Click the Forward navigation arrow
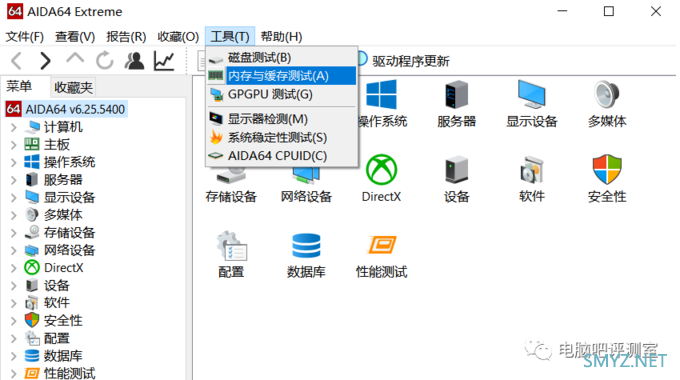This screenshot has width=680, height=380. [45, 61]
